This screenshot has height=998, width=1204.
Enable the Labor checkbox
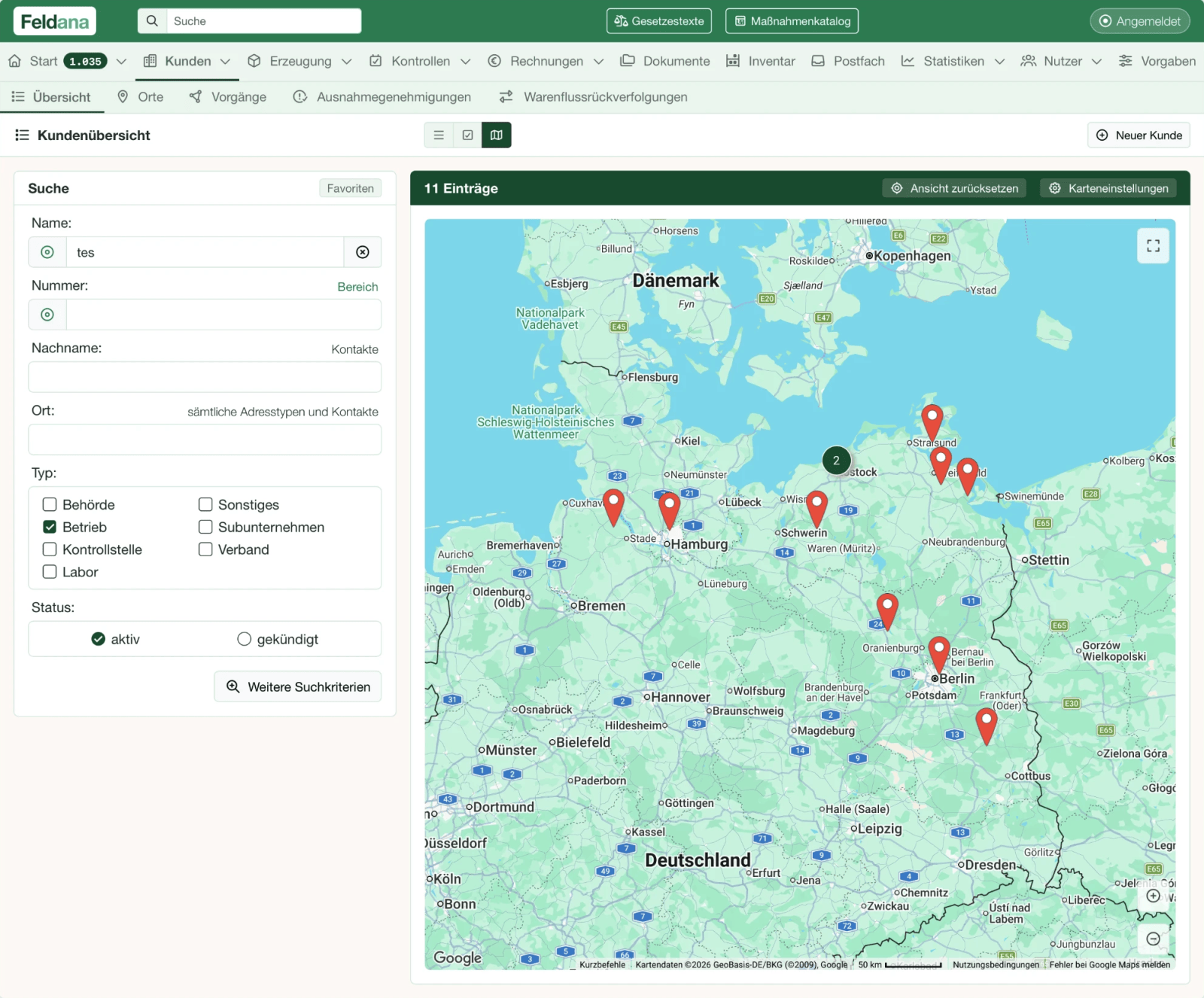pos(50,572)
